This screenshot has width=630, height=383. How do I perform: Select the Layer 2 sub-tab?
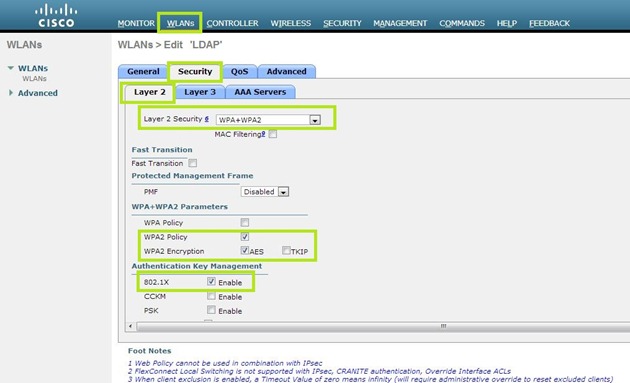coord(149,92)
